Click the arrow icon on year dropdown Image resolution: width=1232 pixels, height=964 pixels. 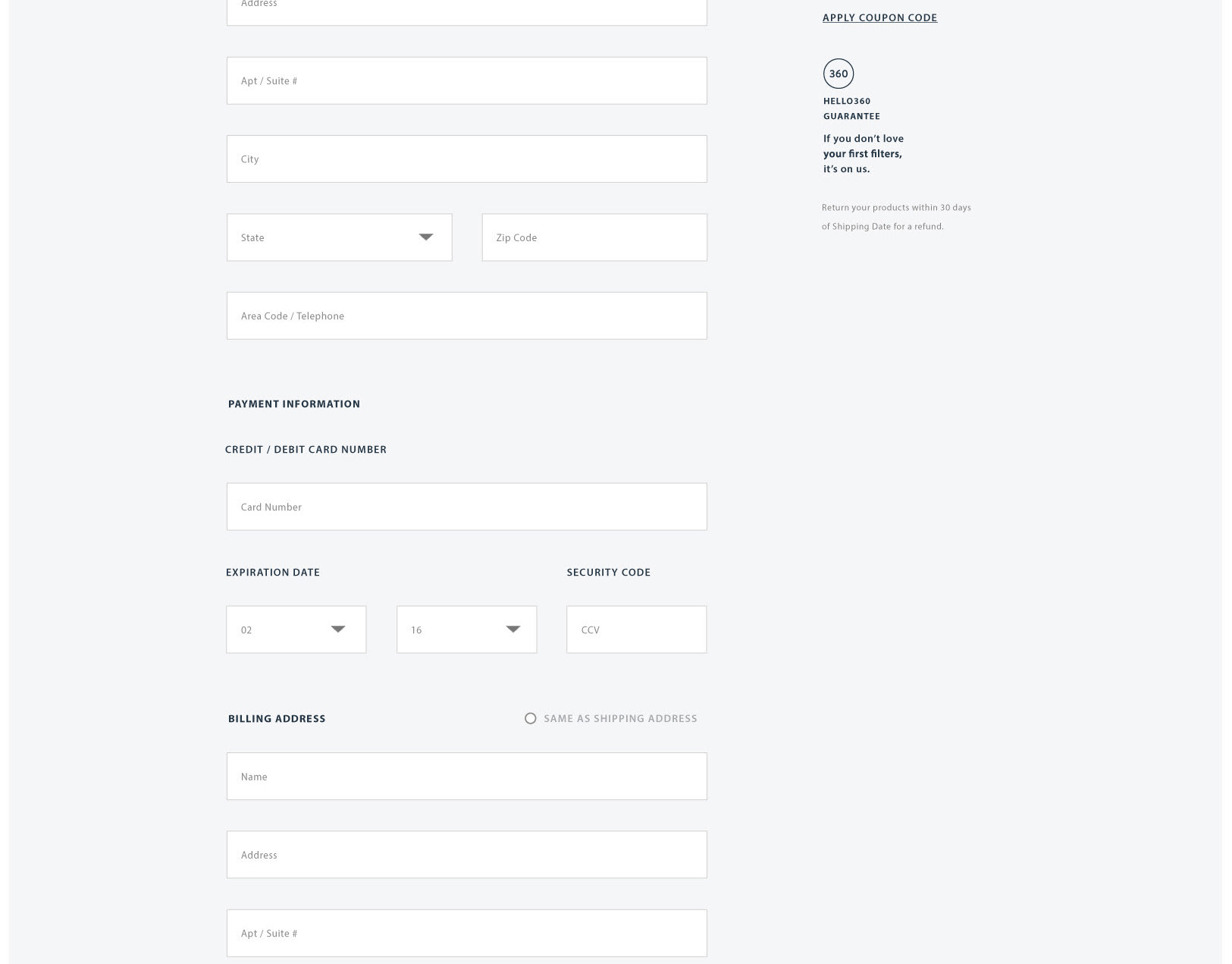click(513, 630)
